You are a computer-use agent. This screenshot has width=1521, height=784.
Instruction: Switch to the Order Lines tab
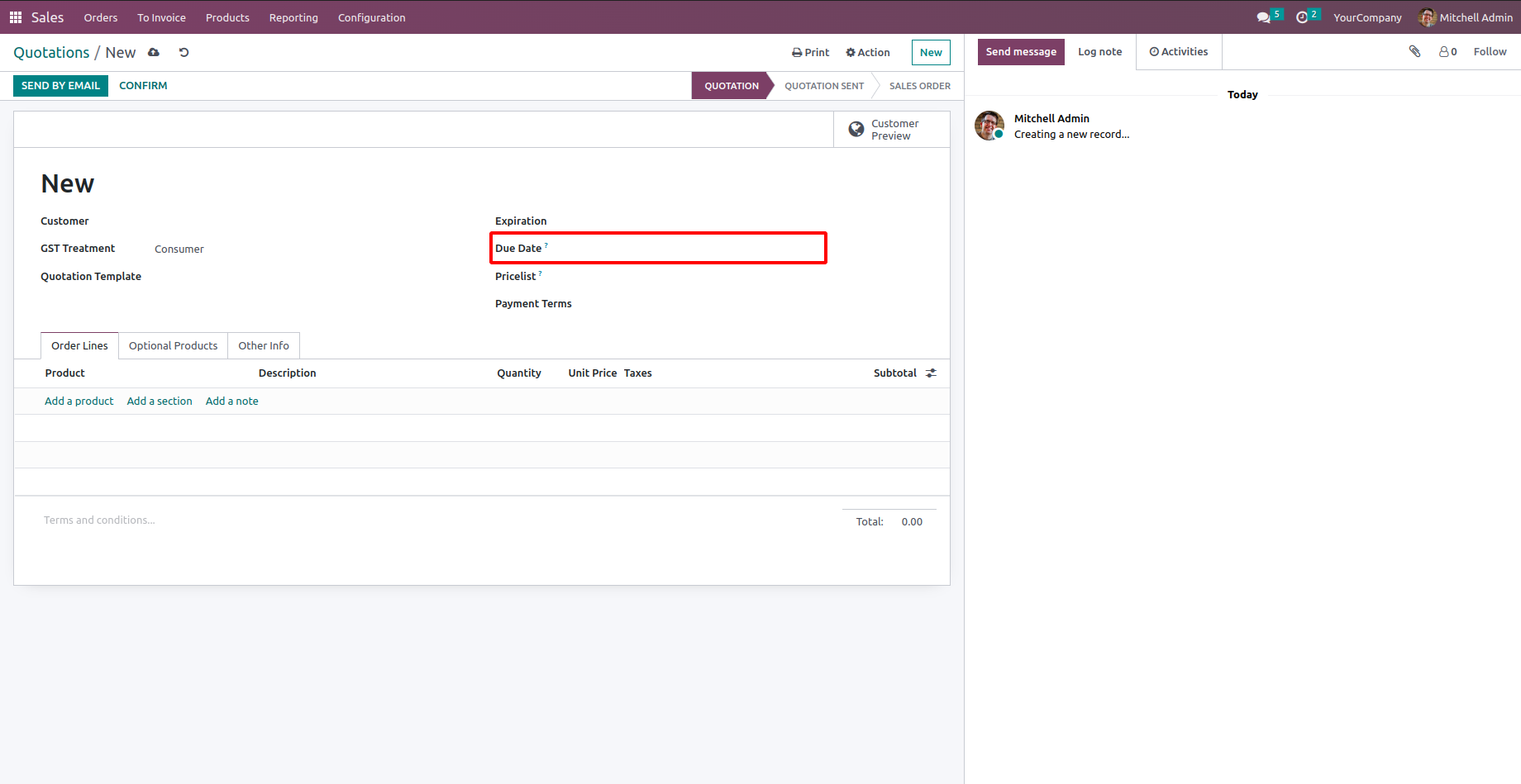pos(79,345)
